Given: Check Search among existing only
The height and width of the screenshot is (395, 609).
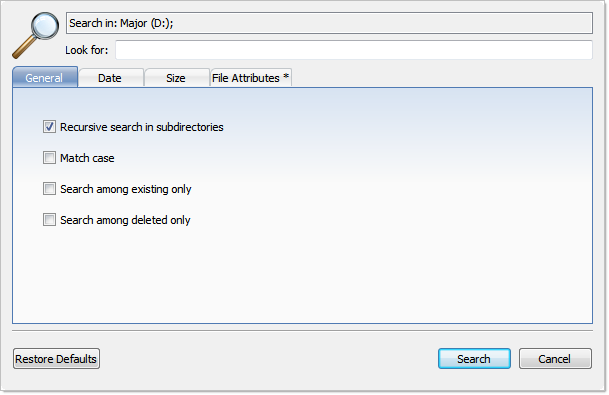Looking at the screenshot, I should pos(49,189).
